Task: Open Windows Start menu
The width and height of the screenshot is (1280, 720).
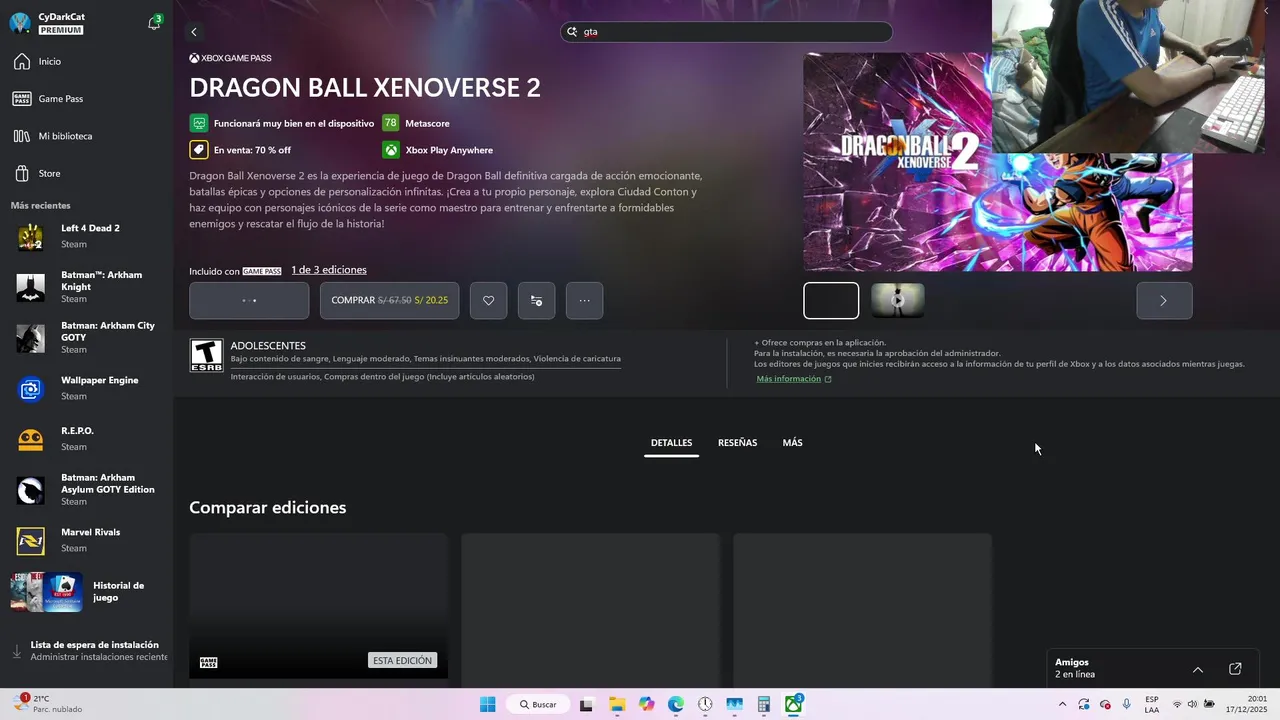Action: click(x=487, y=704)
